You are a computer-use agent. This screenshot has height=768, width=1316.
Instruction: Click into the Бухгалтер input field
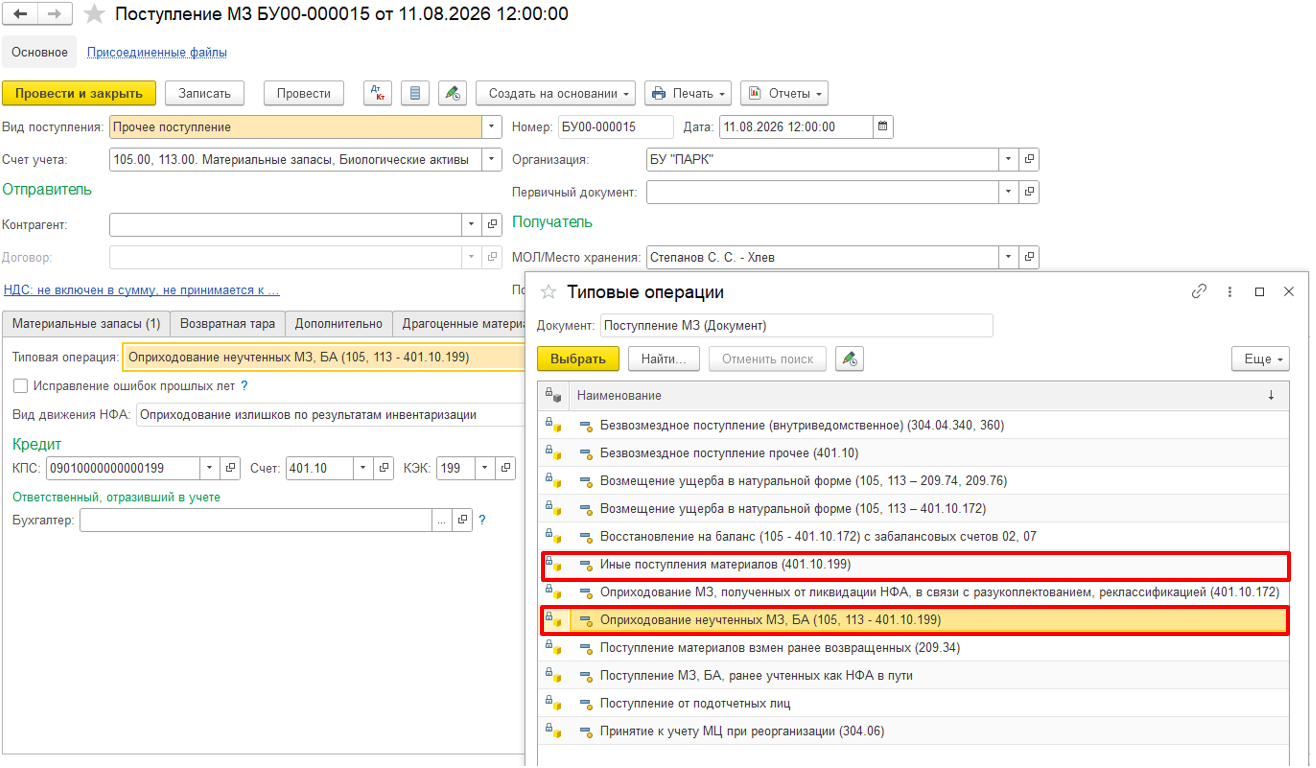point(256,520)
